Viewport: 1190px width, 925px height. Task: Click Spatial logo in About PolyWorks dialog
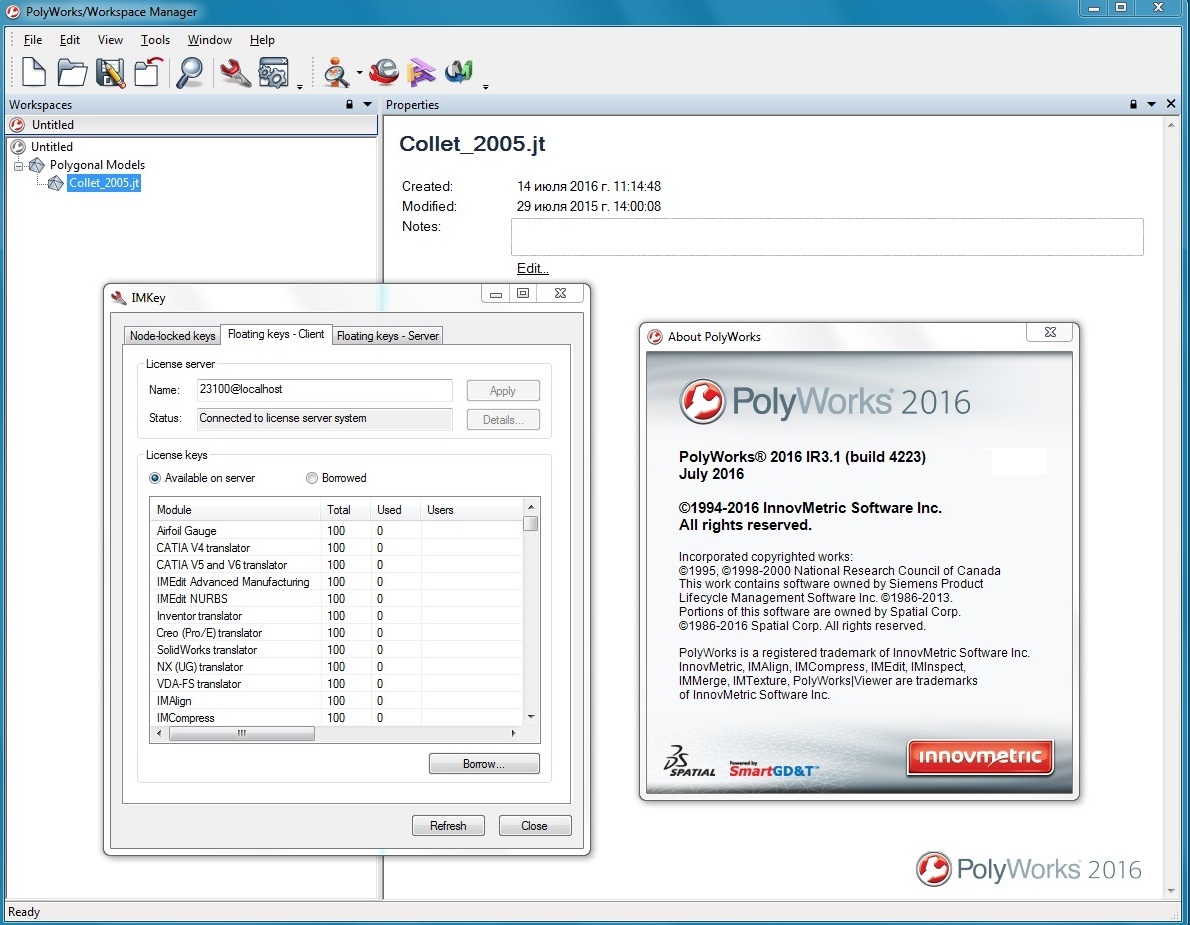point(689,761)
